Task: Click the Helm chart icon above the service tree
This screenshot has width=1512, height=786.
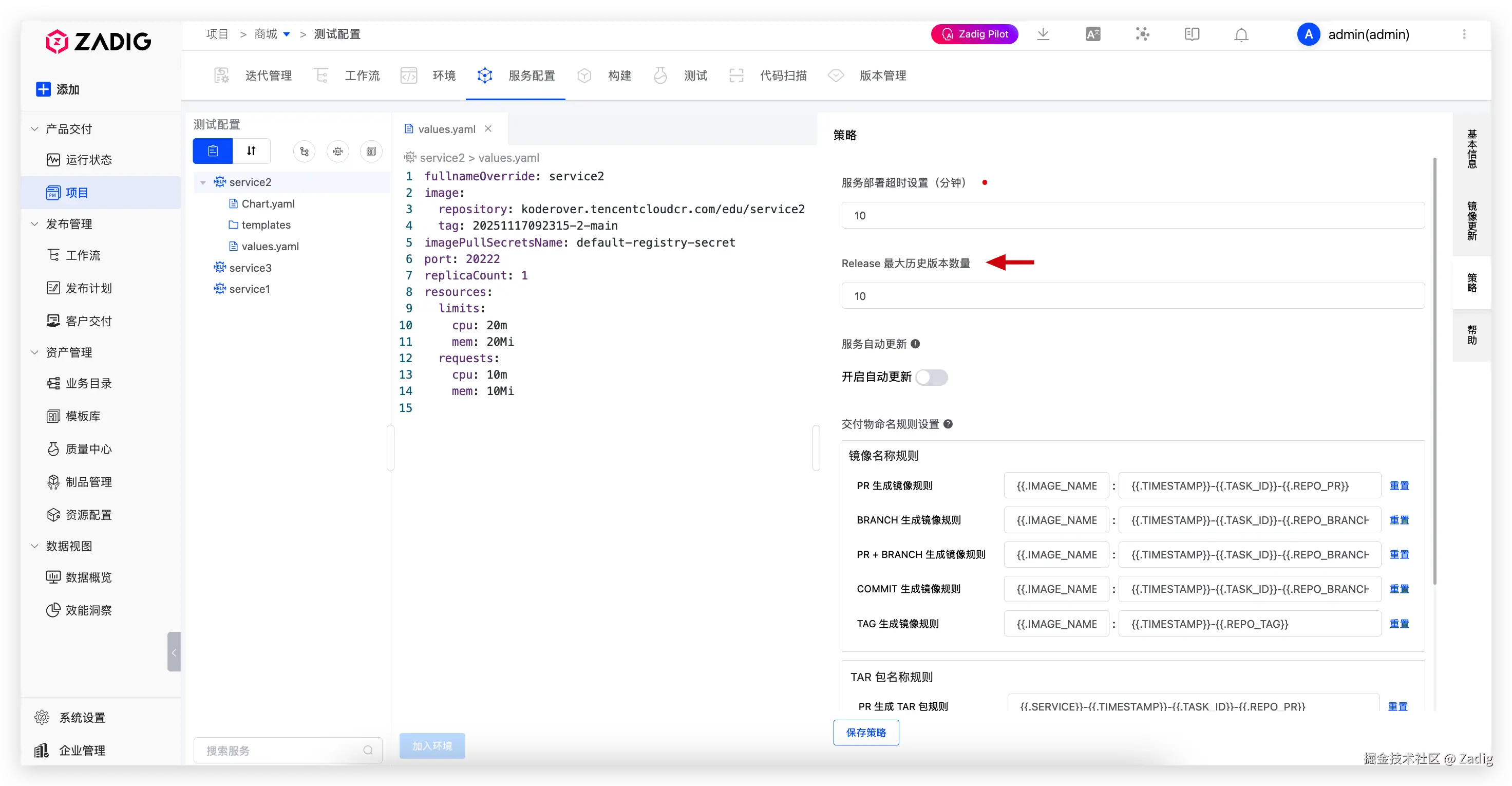Action: 337,152
